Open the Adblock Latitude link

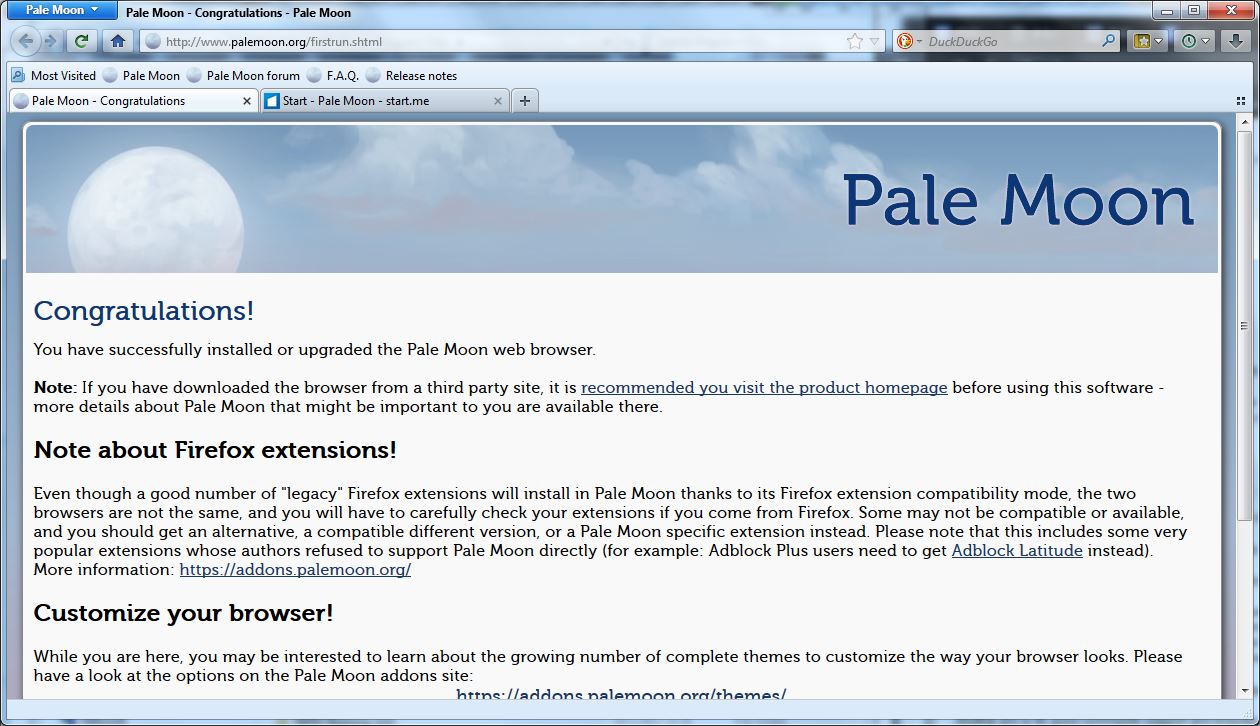coord(1017,551)
